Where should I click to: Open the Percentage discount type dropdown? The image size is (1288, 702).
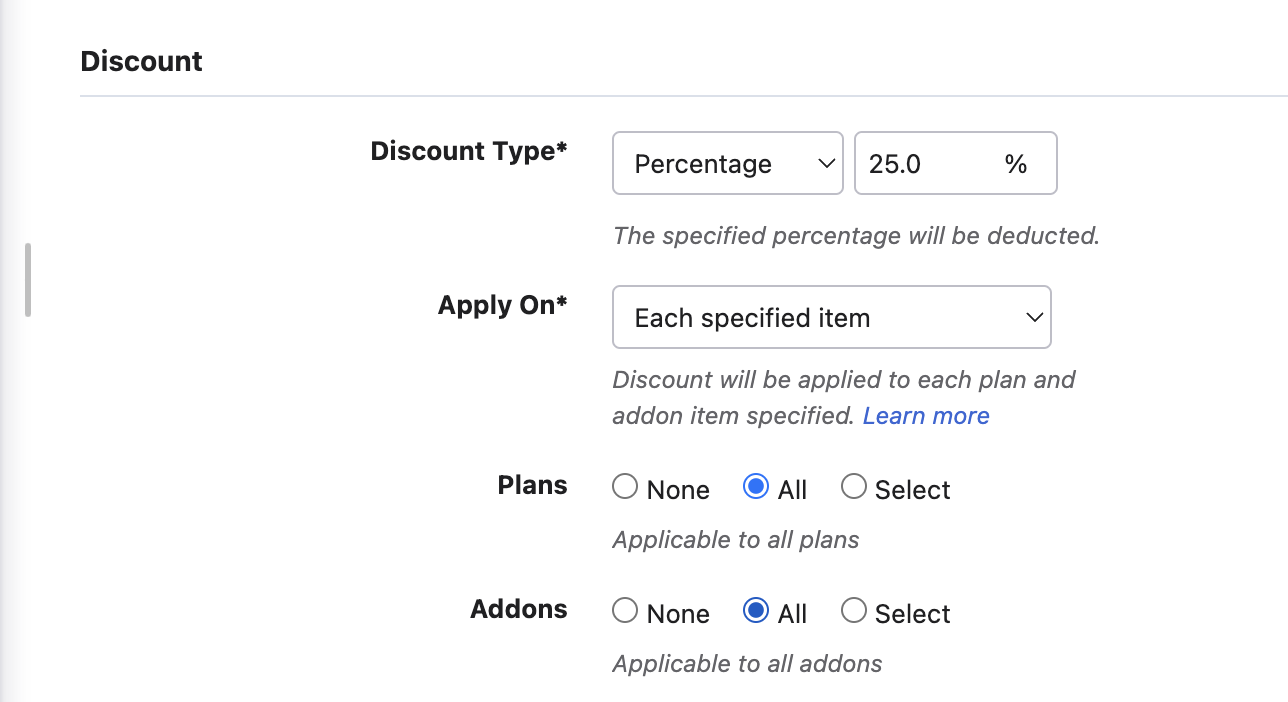pos(727,164)
